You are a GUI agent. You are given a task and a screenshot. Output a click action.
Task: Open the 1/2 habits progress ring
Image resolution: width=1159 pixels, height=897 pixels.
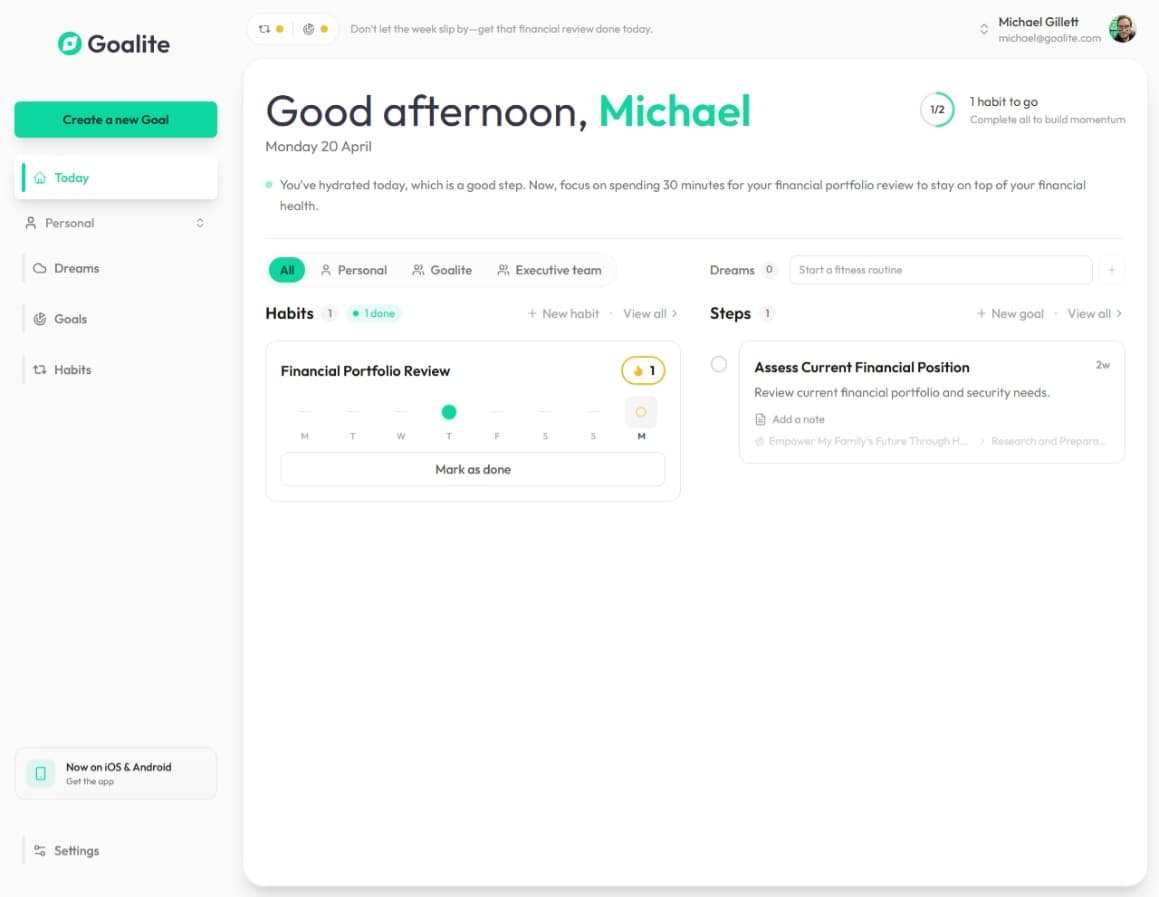(x=937, y=110)
